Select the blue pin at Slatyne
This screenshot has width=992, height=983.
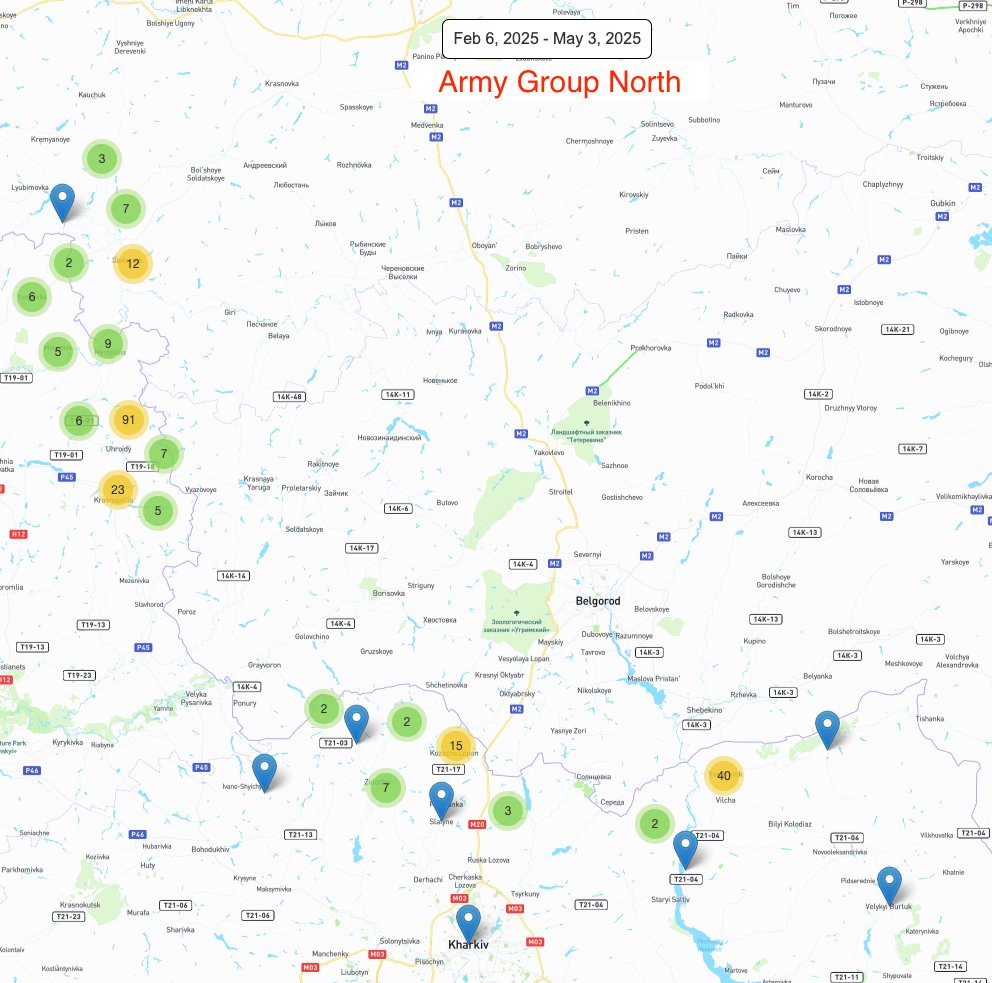(441, 799)
